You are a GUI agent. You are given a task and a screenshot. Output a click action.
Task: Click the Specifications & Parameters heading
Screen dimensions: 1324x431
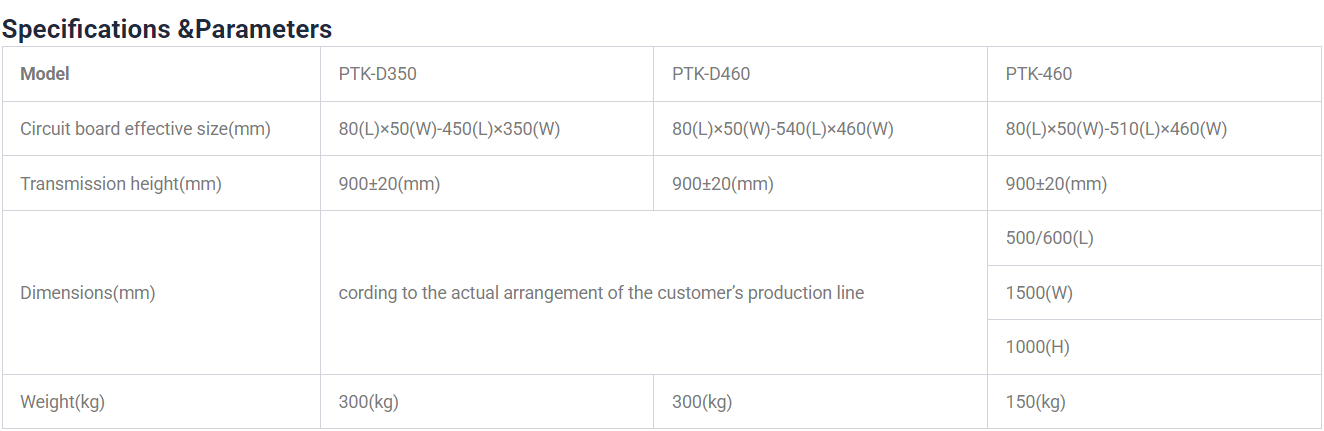167,29
